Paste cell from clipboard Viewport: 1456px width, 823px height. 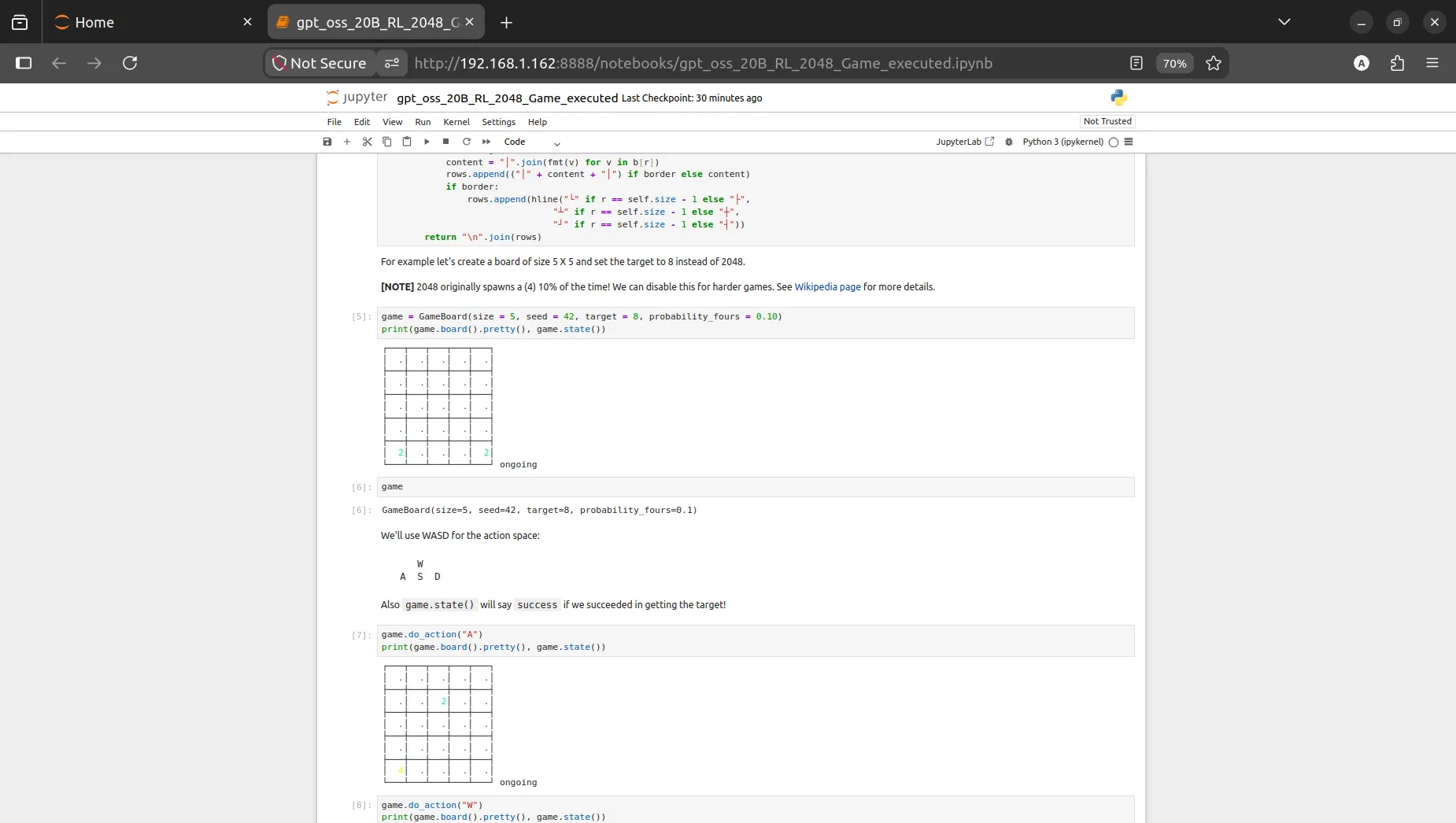[407, 142]
